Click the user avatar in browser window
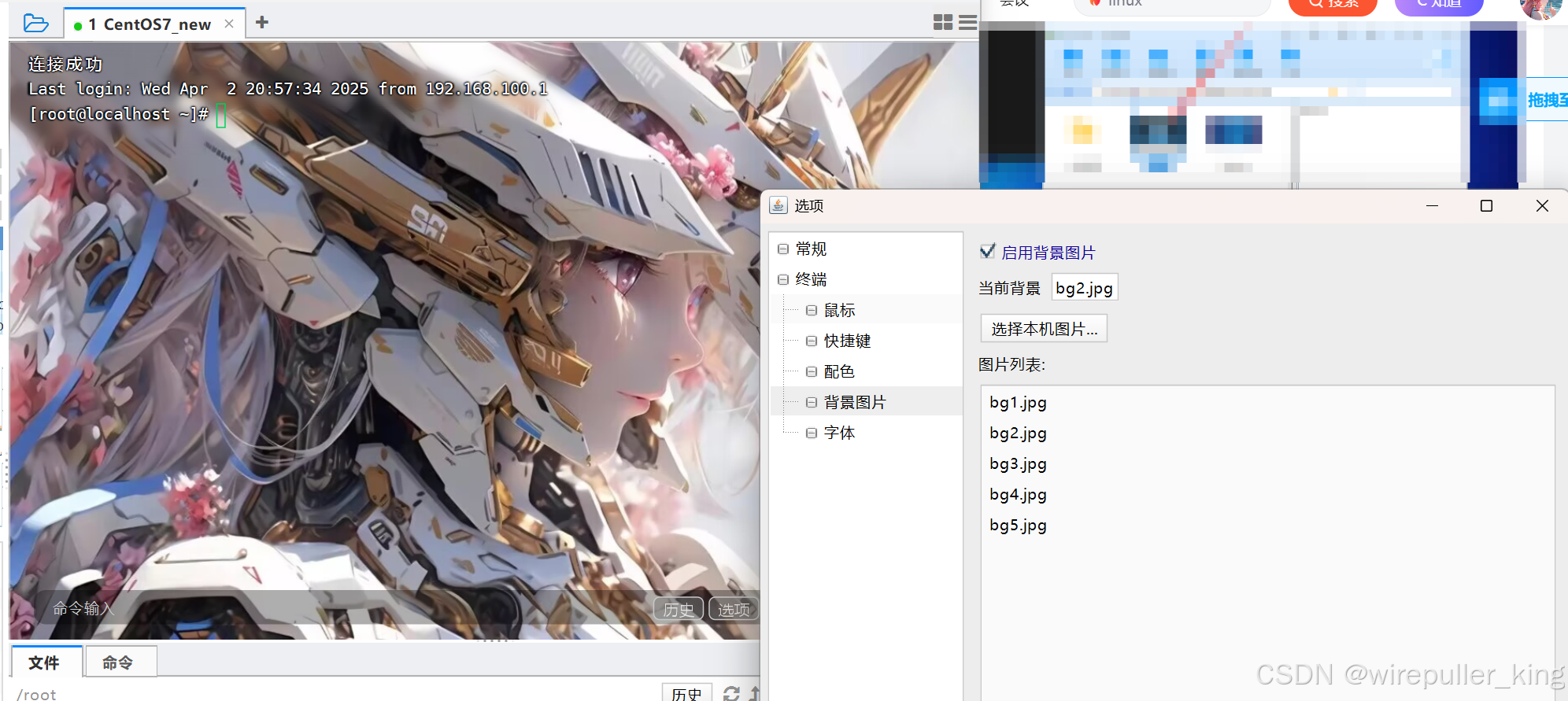The width and height of the screenshot is (1568, 701). click(1540, 8)
